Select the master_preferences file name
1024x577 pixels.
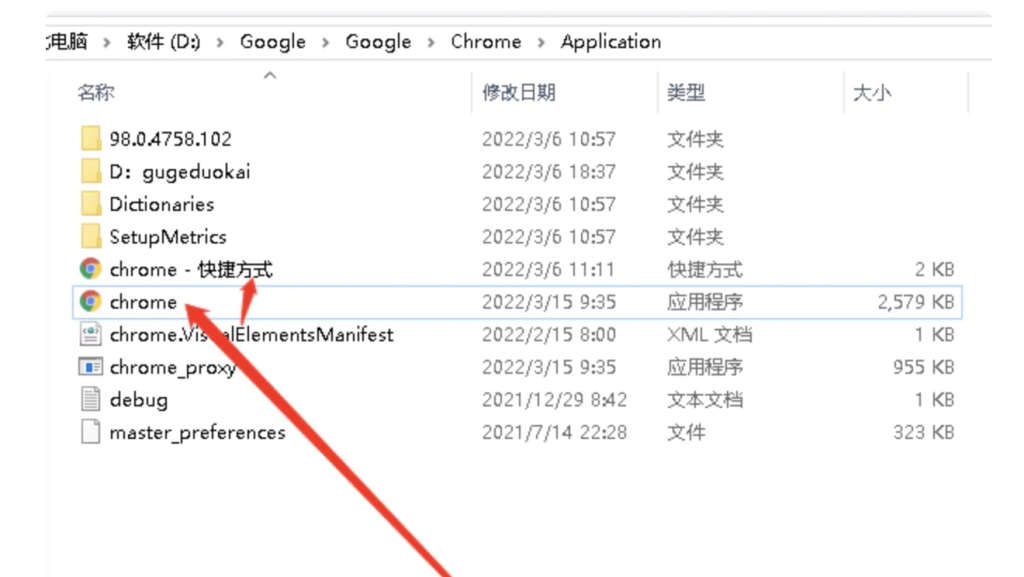tap(197, 433)
